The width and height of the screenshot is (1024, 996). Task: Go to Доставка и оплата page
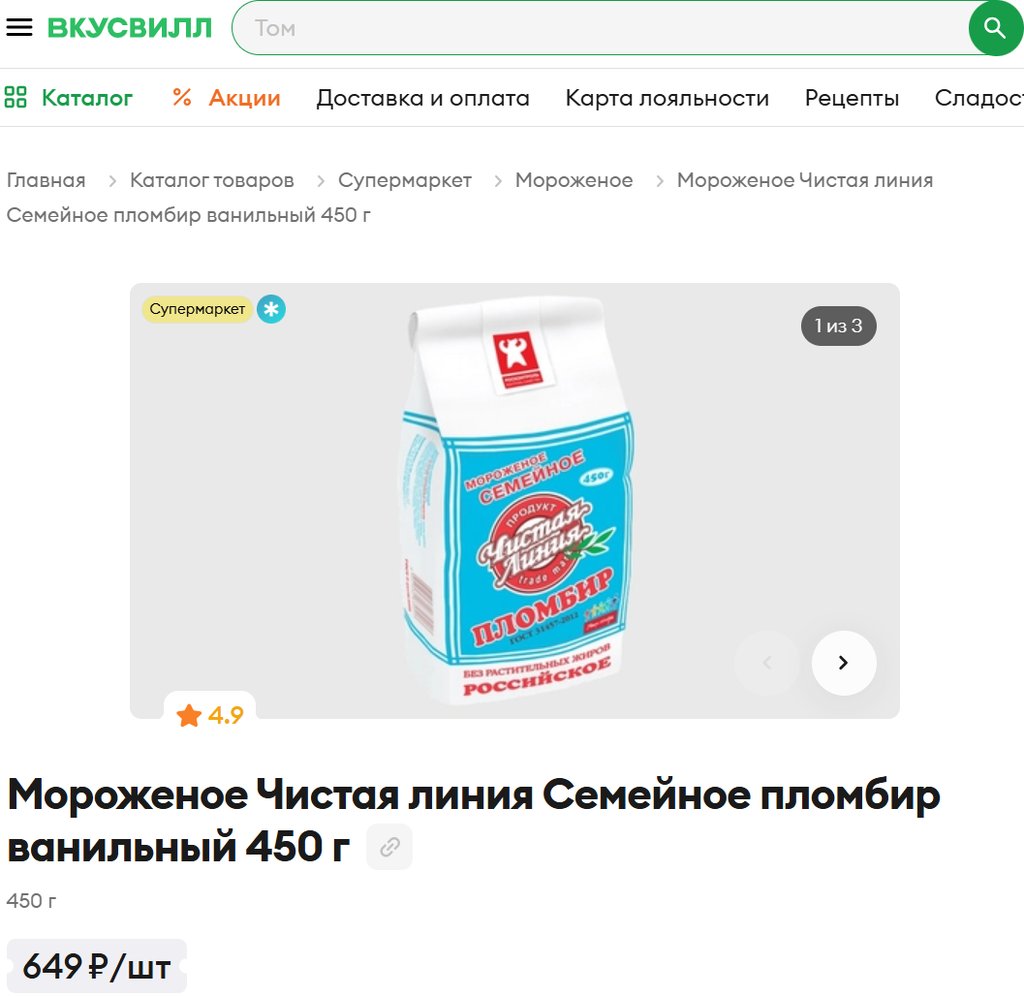423,98
